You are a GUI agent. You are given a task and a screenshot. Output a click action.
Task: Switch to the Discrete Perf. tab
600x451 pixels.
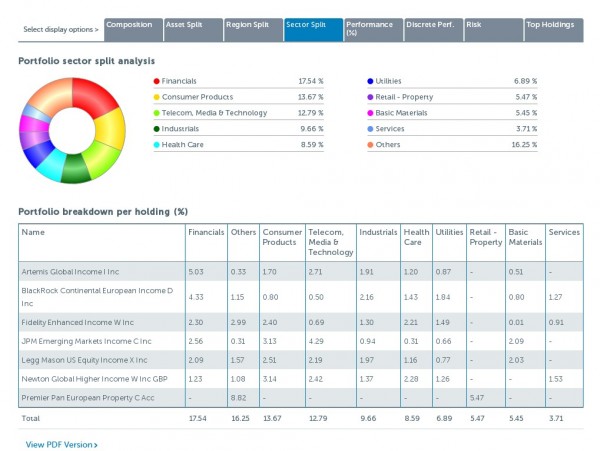pyautogui.click(x=434, y=29)
